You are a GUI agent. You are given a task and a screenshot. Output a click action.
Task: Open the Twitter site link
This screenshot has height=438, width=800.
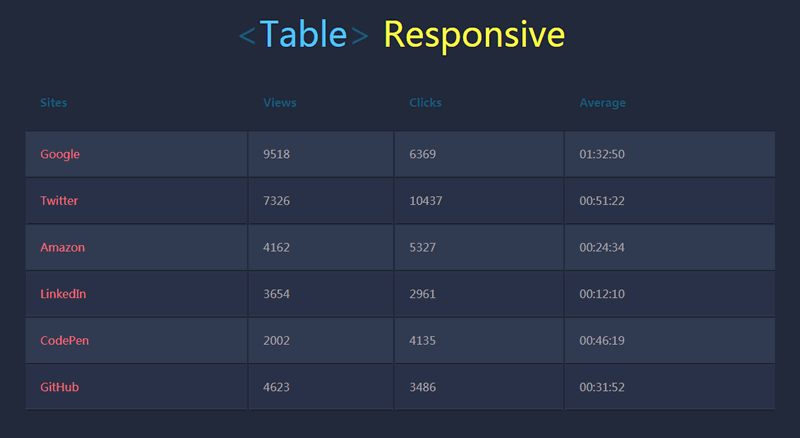[59, 201]
